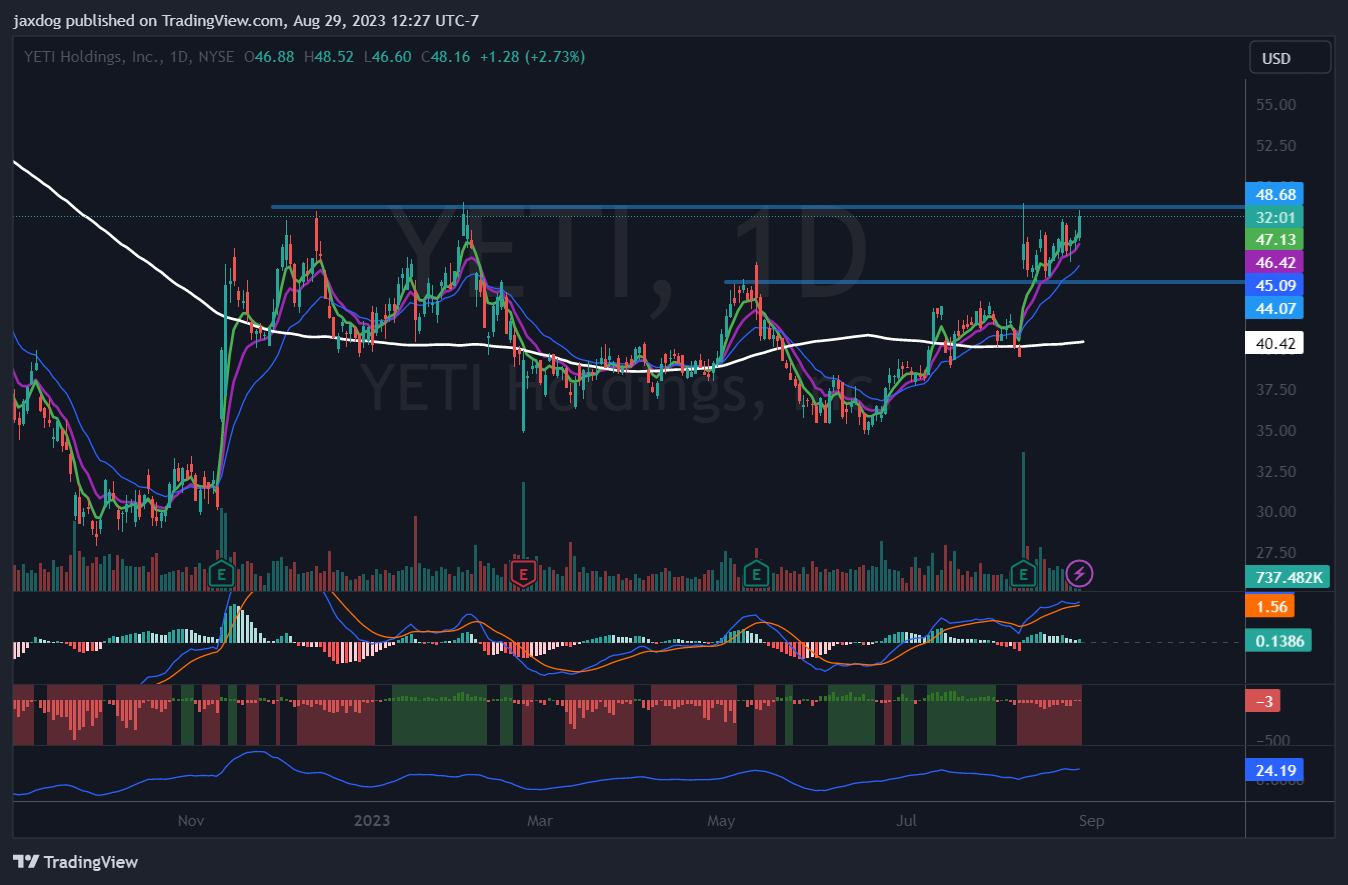Click the May label on time axis

click(x=721, y=821)
